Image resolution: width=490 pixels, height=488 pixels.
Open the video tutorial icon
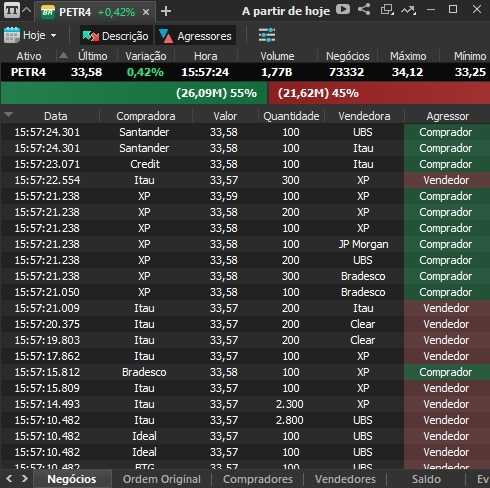pos(343,9)
